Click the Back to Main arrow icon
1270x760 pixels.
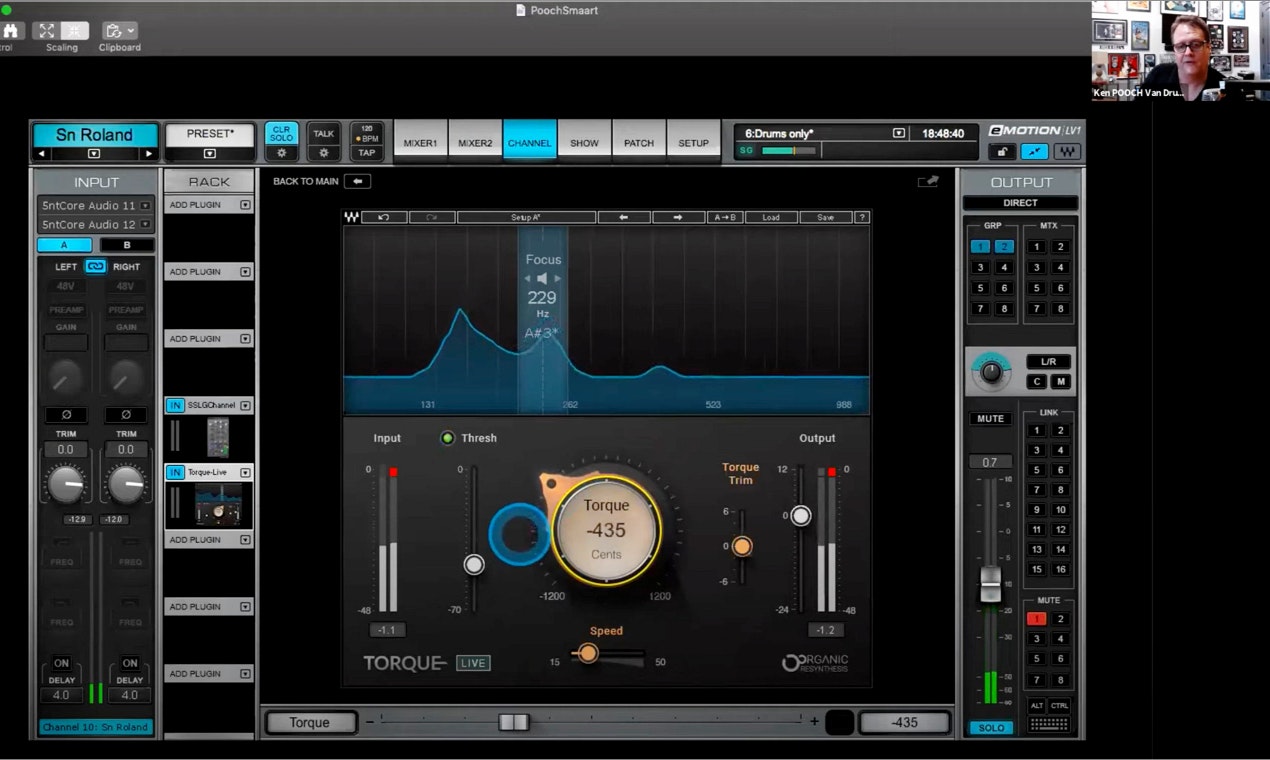tap(358, 181)
